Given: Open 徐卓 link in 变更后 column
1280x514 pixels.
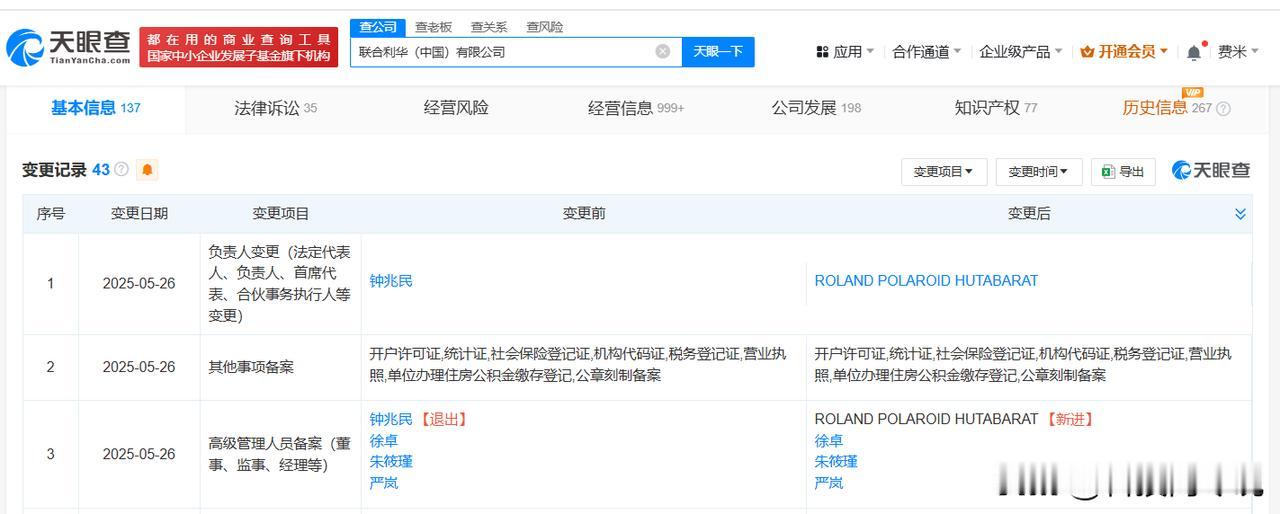Looking at the screenshot, I should (829, 441).
